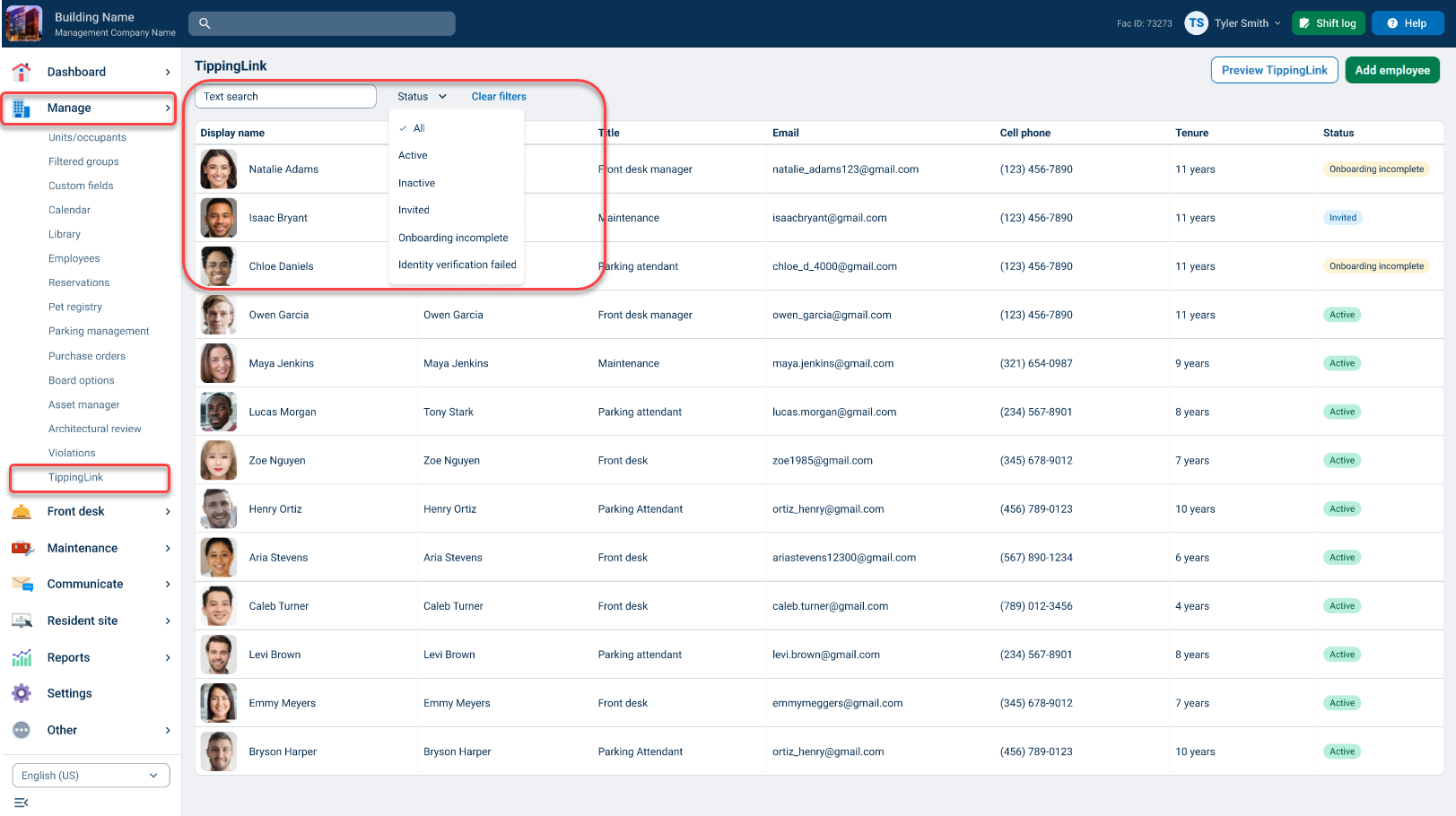Open Employees submenu item
The width and height of the screenshot is (1456, 816).
74,258
